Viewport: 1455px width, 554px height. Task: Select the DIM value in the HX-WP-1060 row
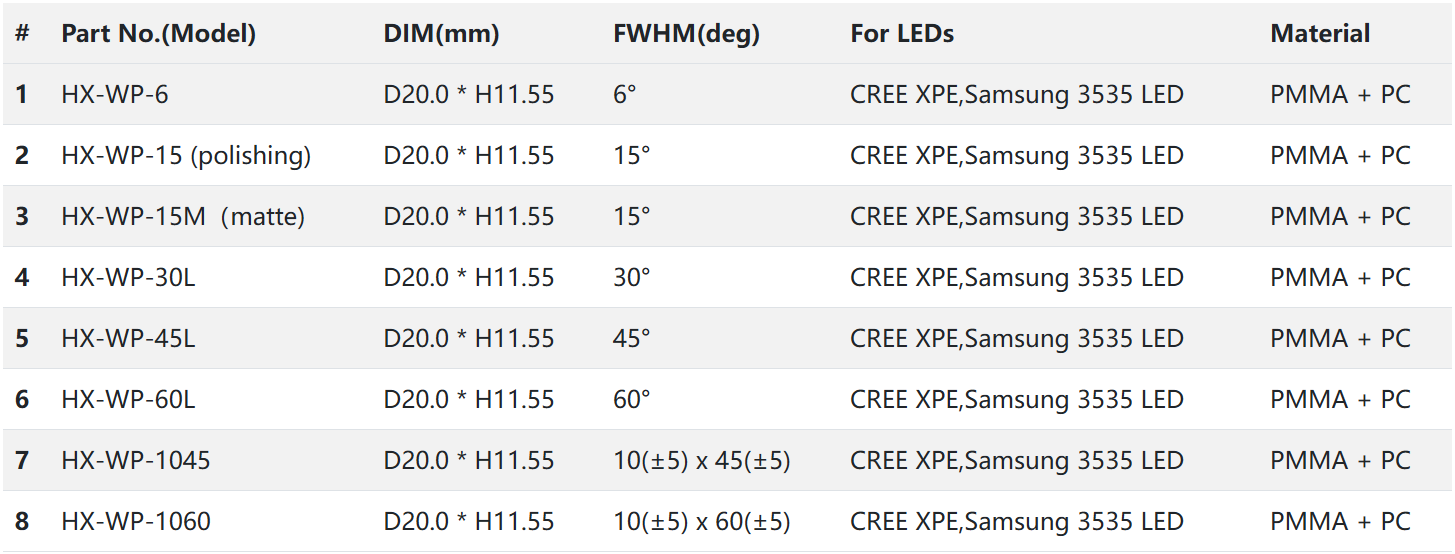pos(469,522)
